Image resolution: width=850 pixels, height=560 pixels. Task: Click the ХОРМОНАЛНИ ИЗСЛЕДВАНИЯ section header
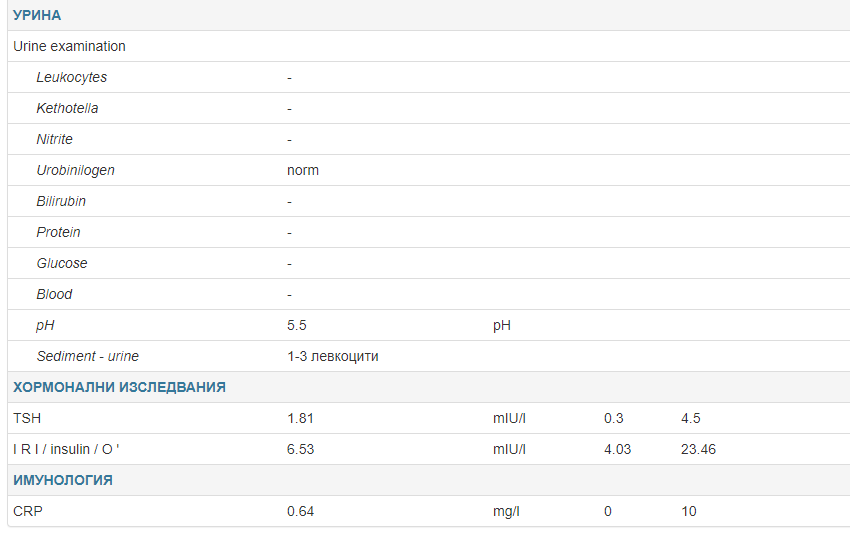click(119, 387)
